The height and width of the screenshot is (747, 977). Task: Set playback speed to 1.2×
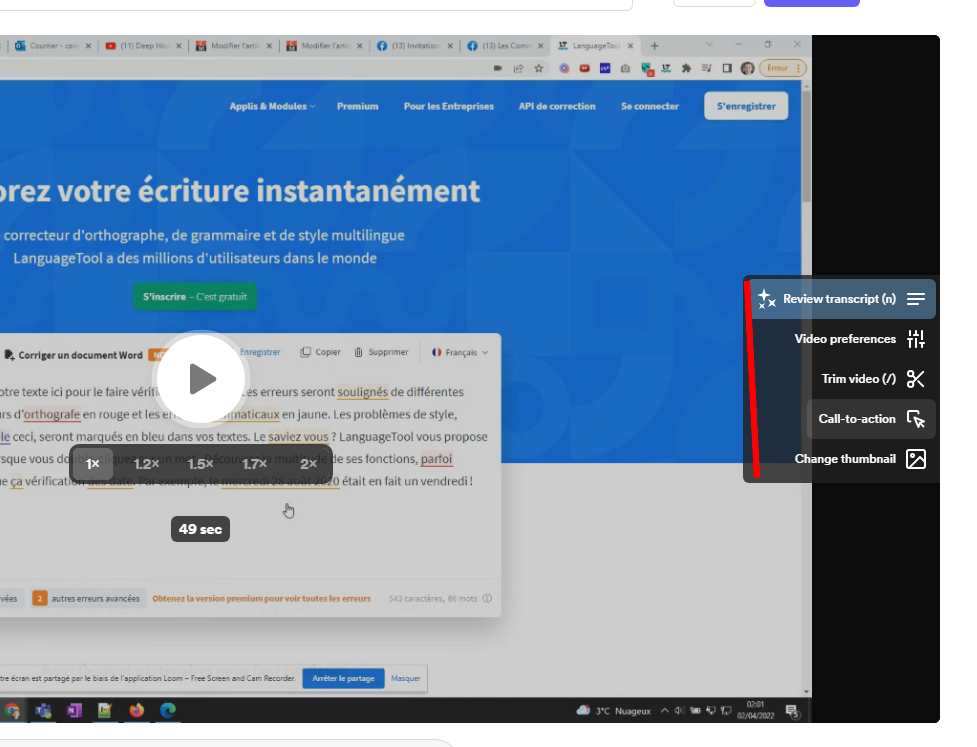[x=146, y=464]
